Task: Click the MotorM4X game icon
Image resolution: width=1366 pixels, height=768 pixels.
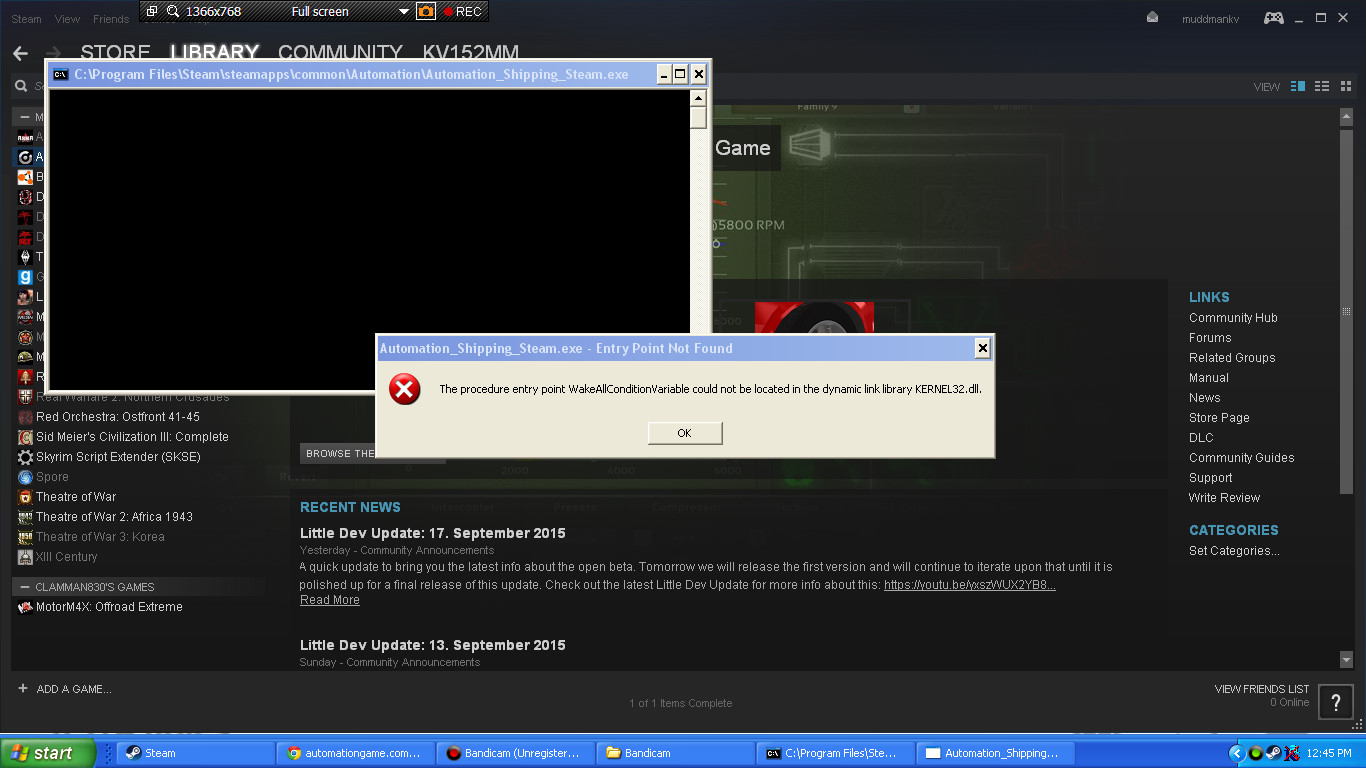Action: pyautogui.click(x=26, y=607)
